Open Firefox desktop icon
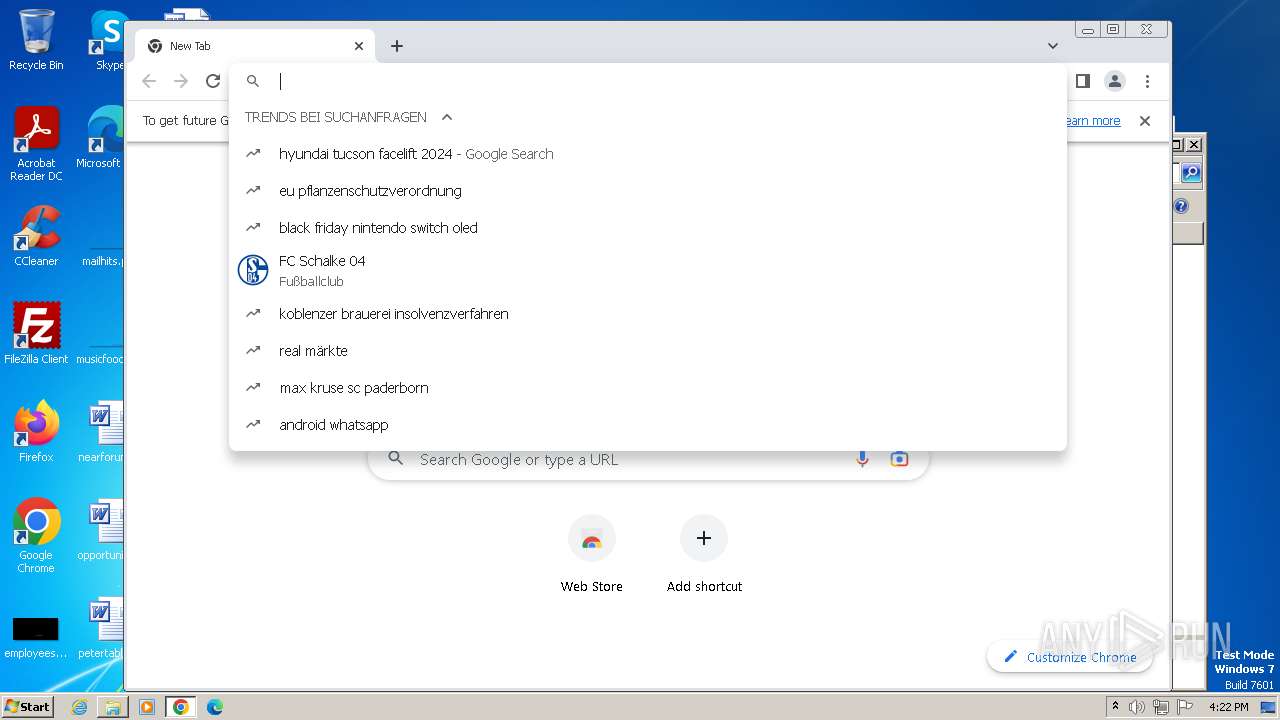The height and width of the screenshot is (720, 1280). click(36, 431)
